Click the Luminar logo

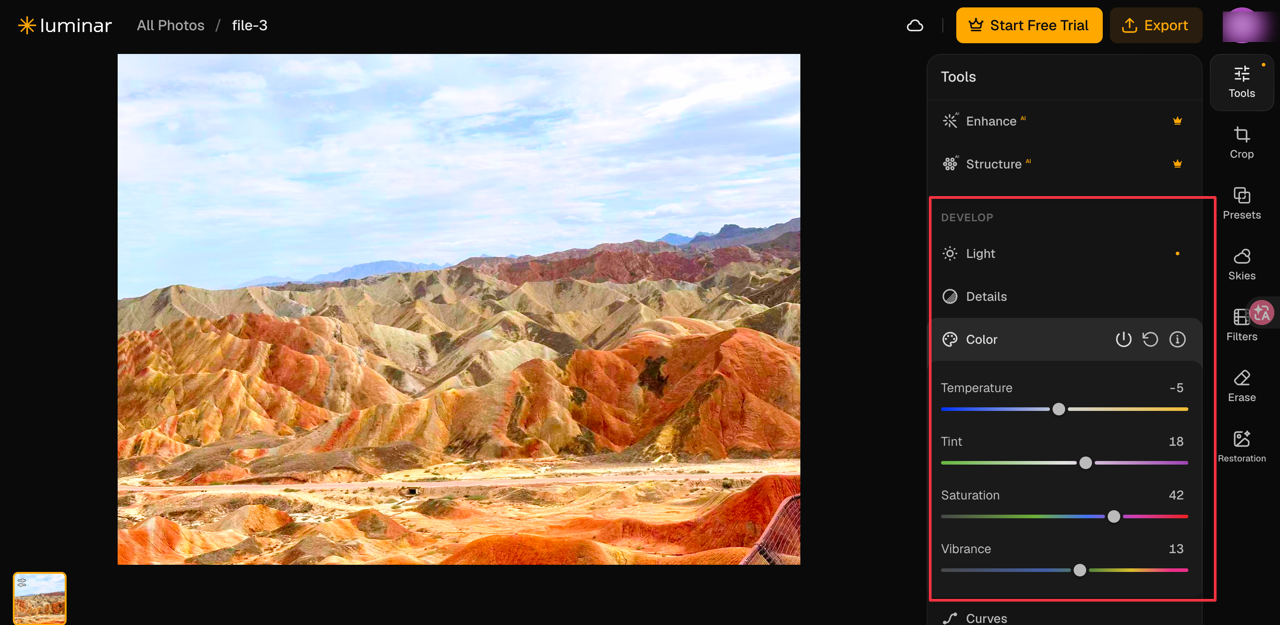pos(65,25)
